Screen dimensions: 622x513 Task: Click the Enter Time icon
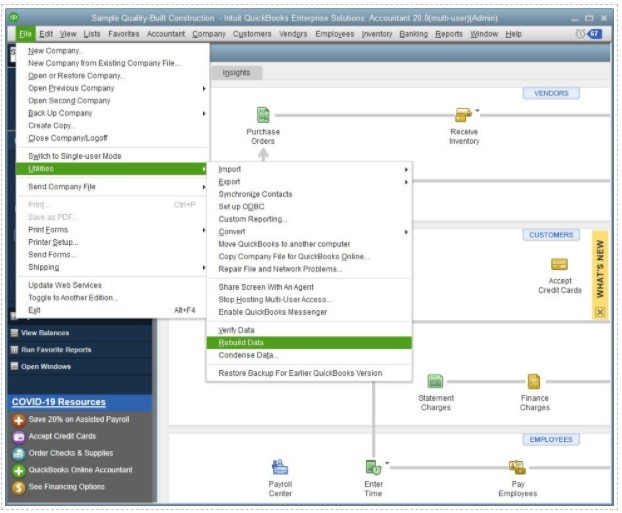[x=373, y=467]
